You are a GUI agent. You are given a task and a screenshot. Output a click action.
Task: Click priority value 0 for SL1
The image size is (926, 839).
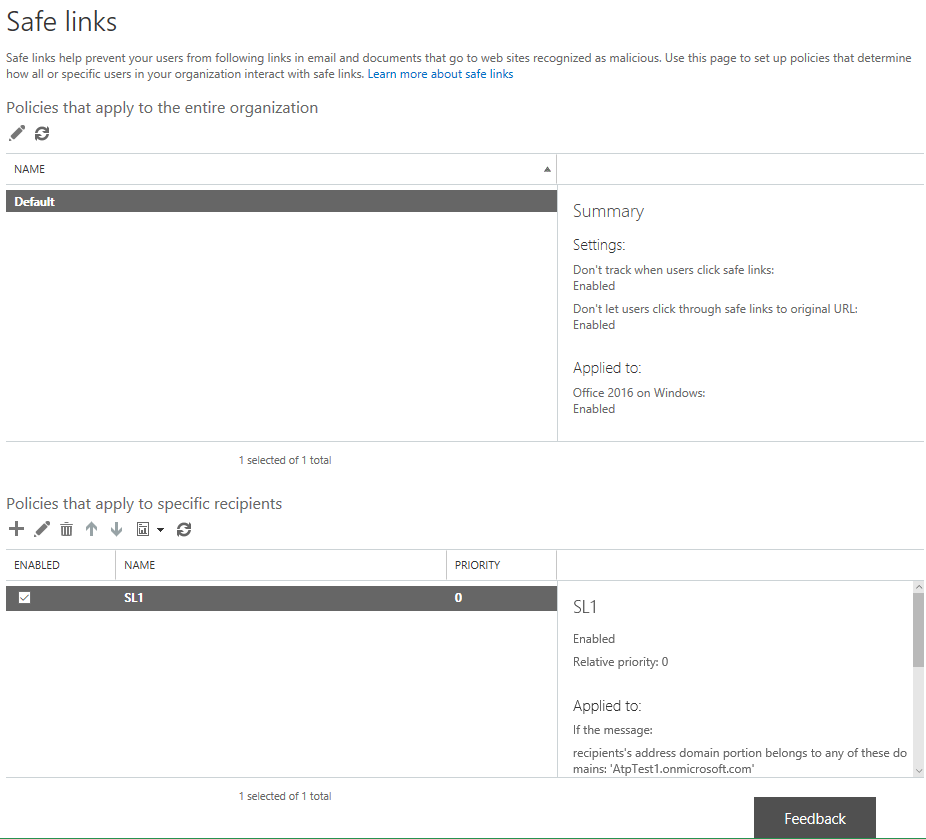point(458,598)
